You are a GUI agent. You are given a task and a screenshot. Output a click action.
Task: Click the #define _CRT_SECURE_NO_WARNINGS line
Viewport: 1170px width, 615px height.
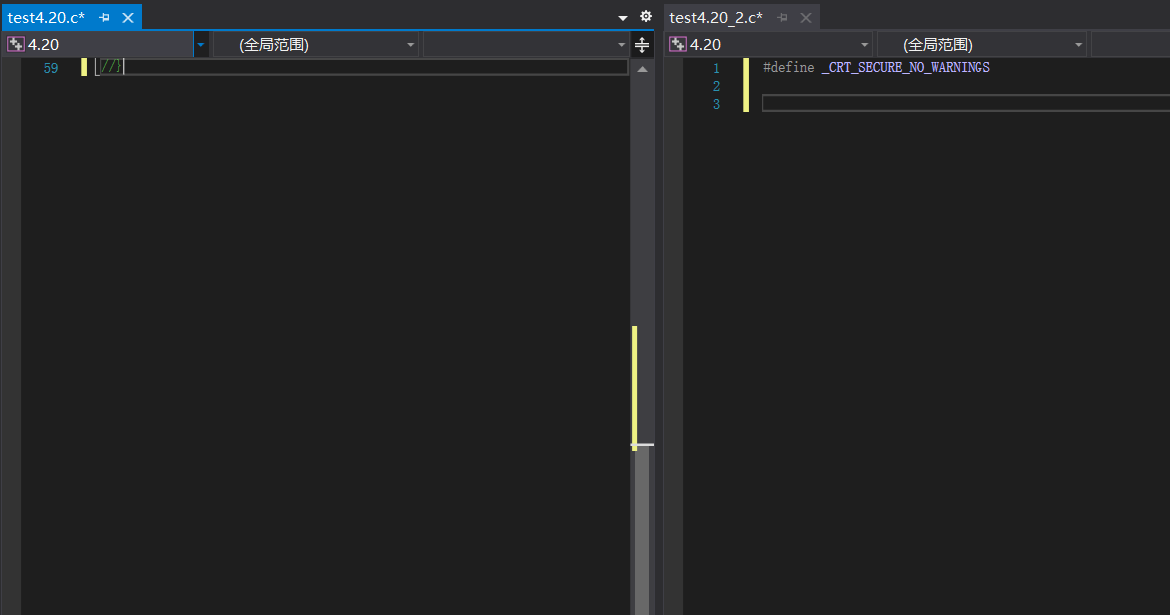click(x=876, y=67)
